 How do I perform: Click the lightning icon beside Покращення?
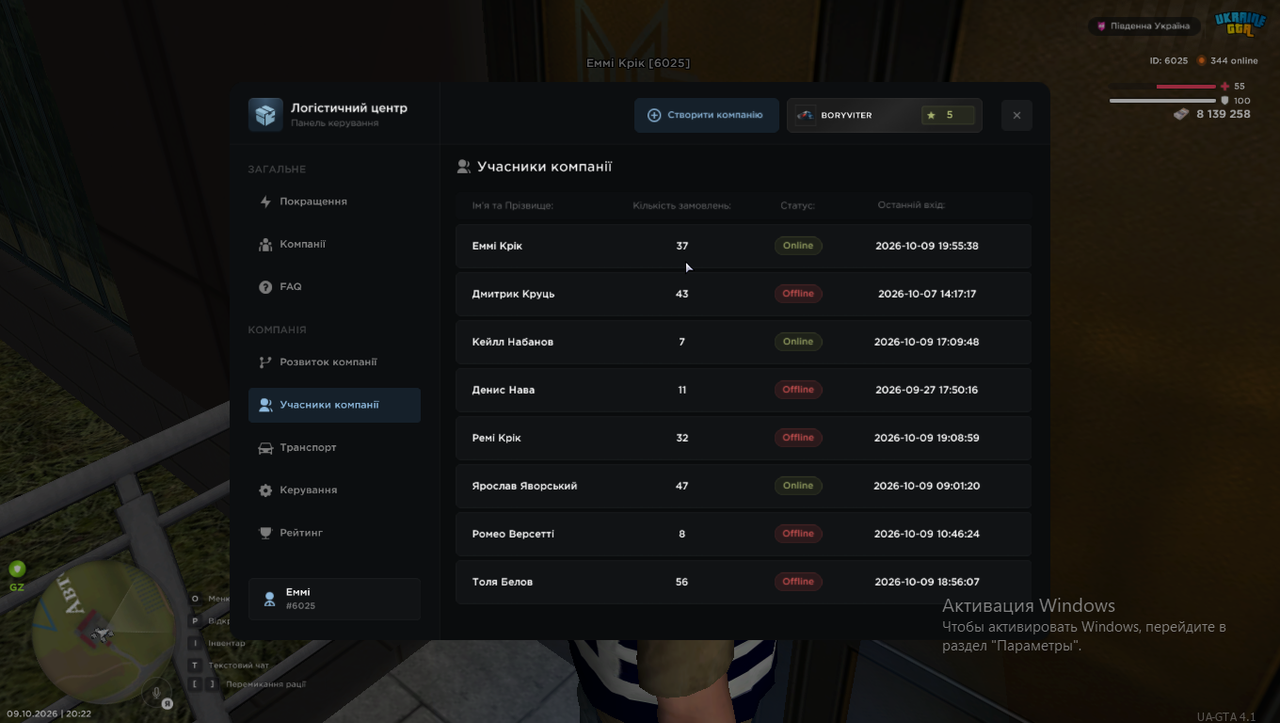click(x=265, y=202)
